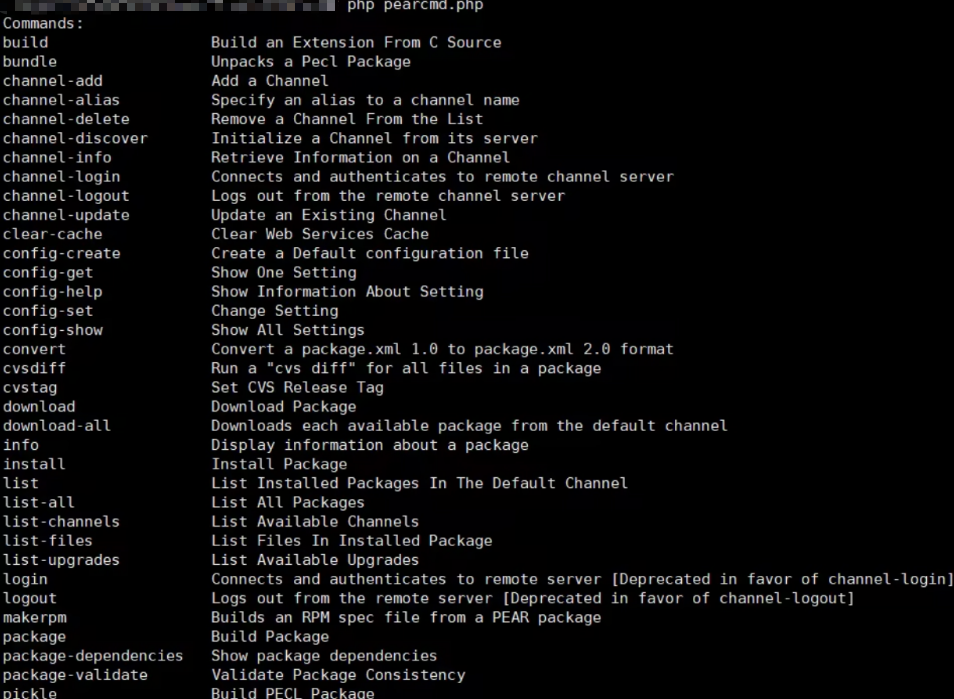Click the 'Clear Web Services Cache' description
The image size is (954, 699).
point(320,234)
